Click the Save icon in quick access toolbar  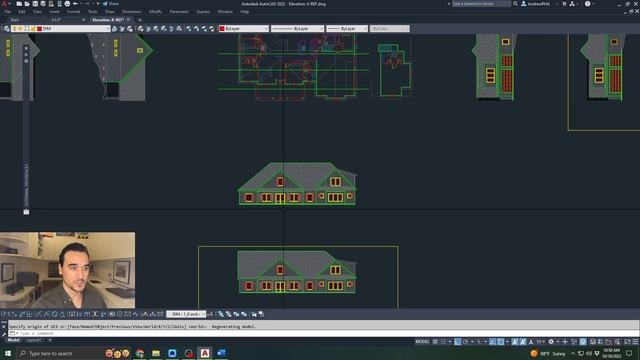point(35,4)
